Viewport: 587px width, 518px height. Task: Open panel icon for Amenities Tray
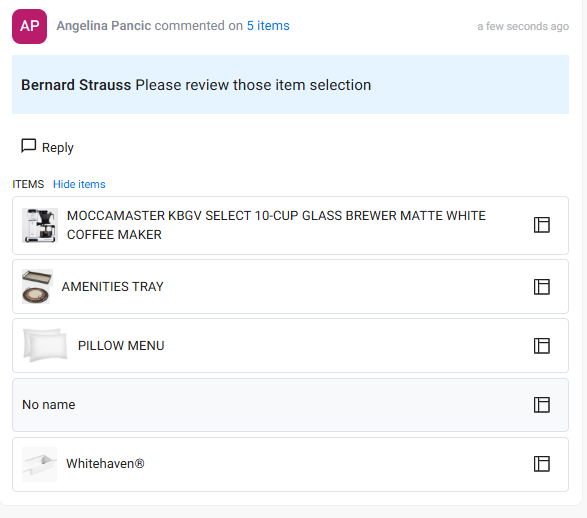click(541, 287)
